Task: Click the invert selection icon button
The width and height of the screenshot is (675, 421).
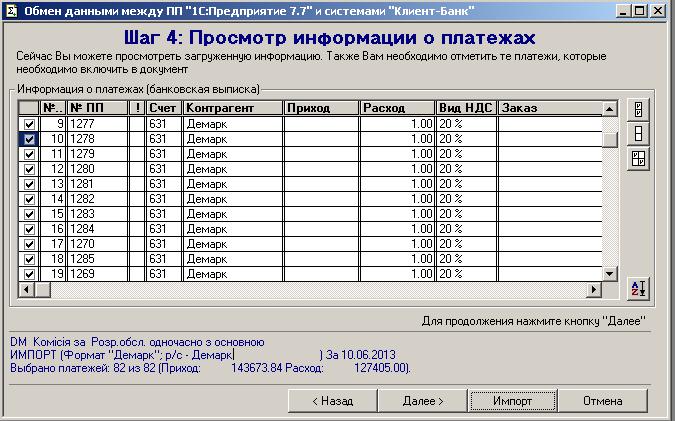Action: point(638,158)
